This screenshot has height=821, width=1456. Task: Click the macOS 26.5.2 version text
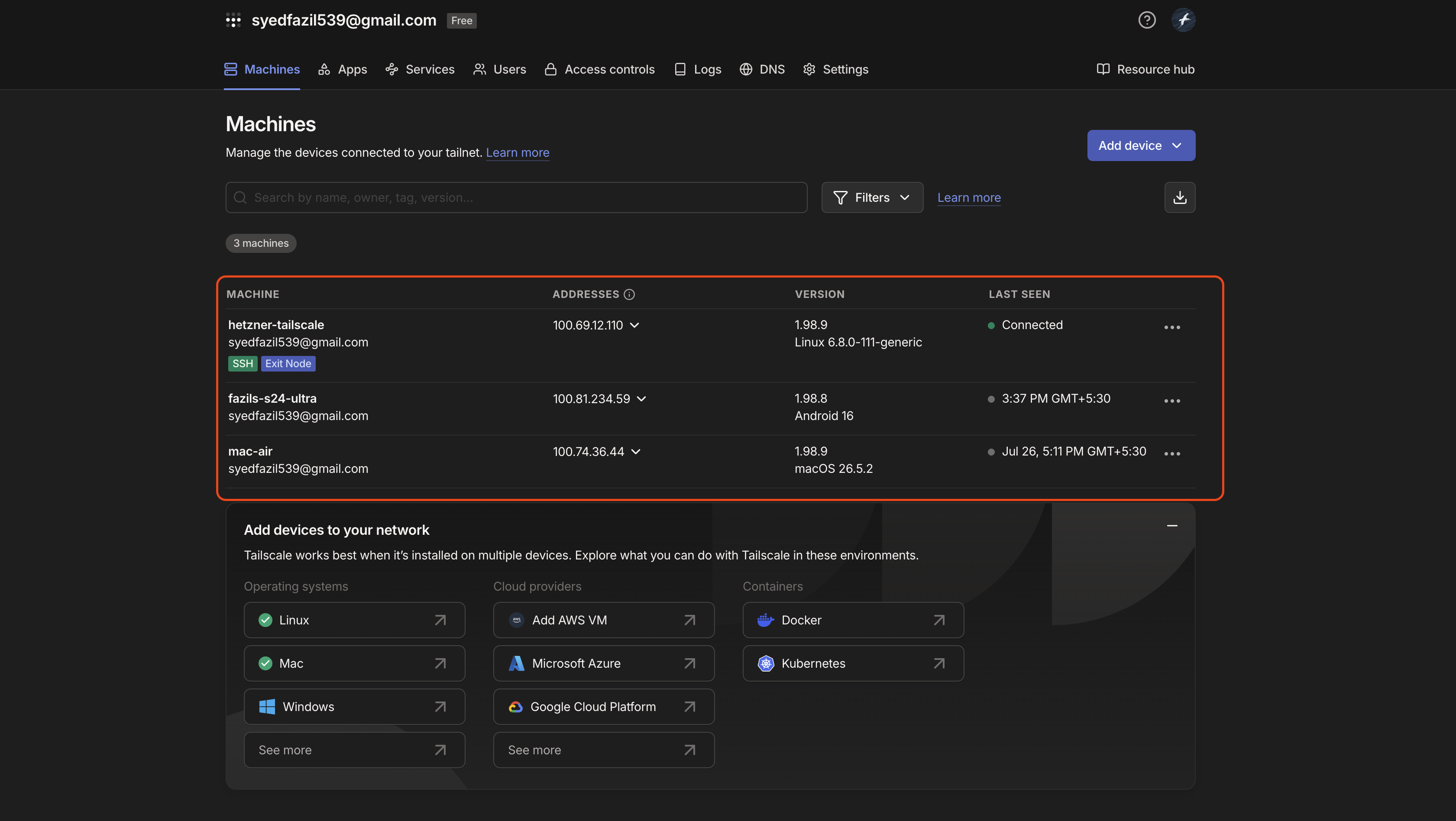pos(834,469)
